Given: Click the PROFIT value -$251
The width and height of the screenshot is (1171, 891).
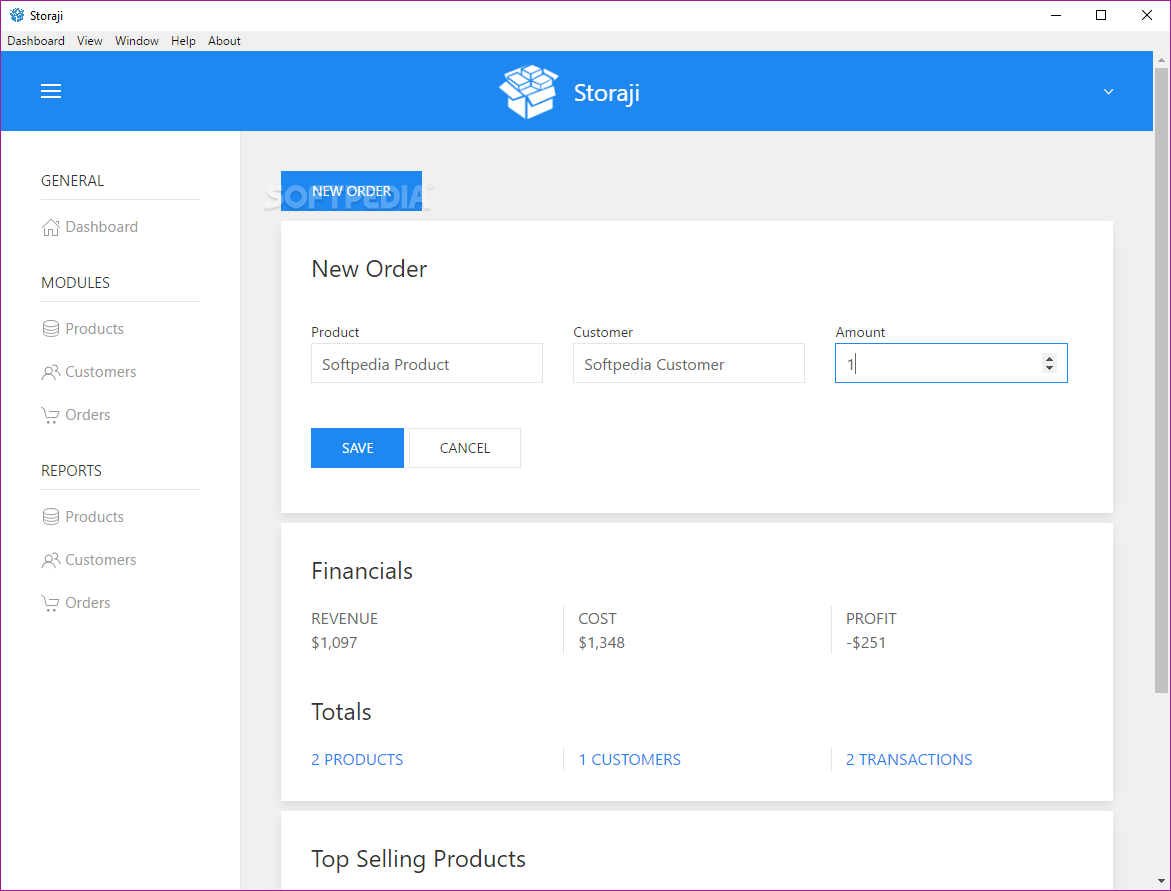Looking at the screenshot, I should point(866,643).
